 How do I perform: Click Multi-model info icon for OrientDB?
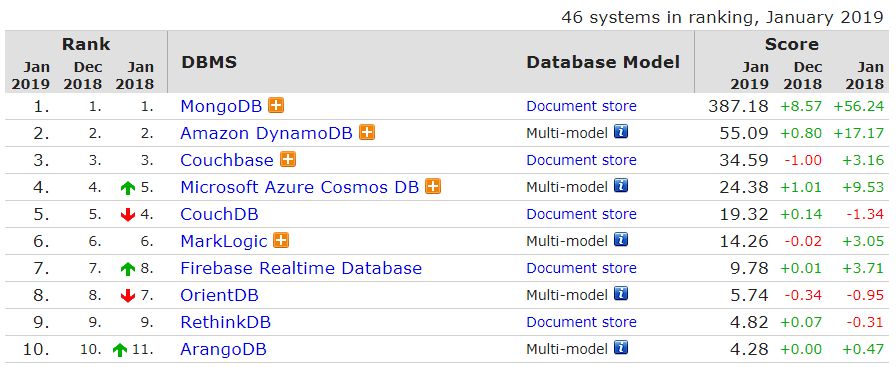coord(621,294)
